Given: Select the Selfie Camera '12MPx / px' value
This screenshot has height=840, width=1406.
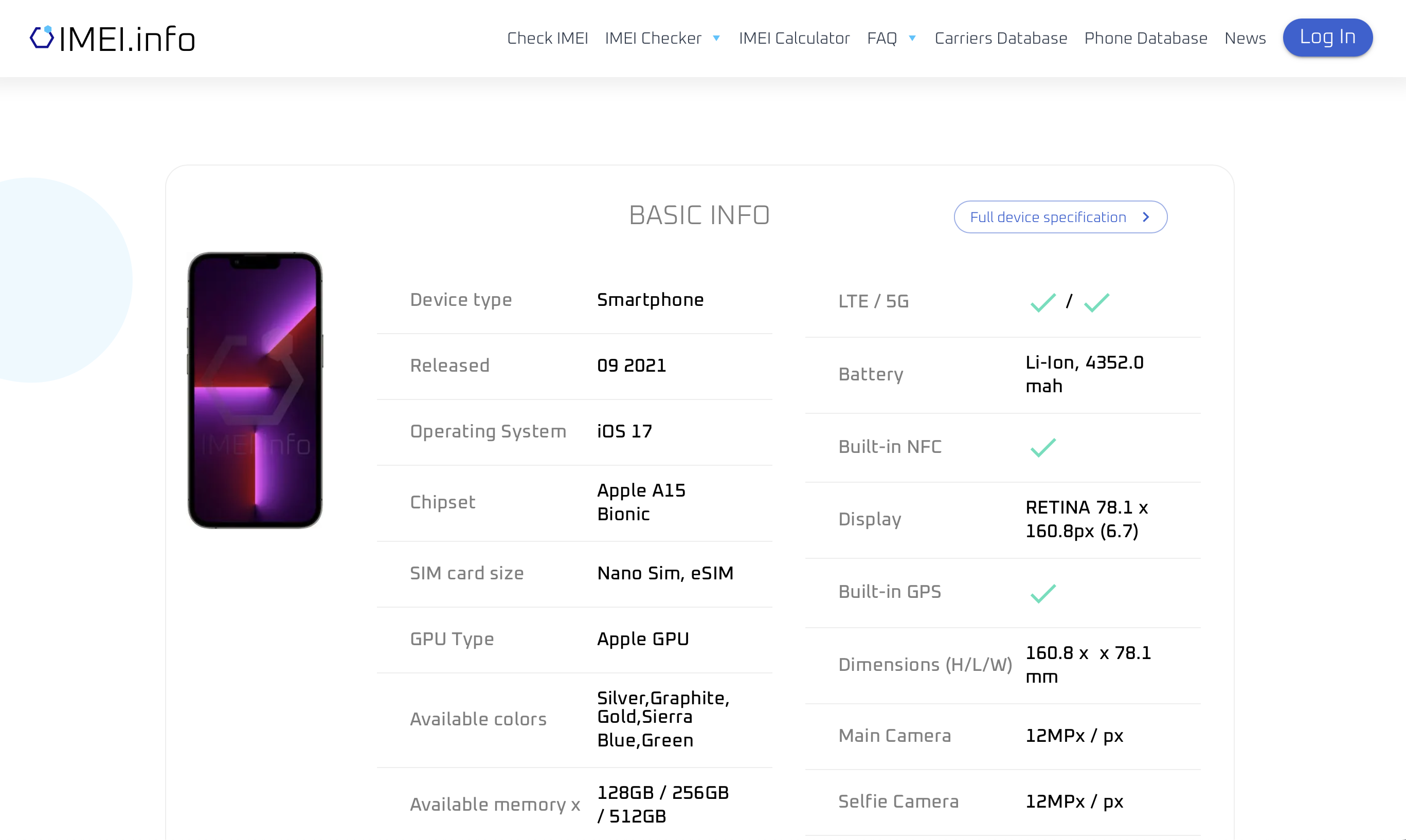Looking at the screenshot, I should (1074, 801).
